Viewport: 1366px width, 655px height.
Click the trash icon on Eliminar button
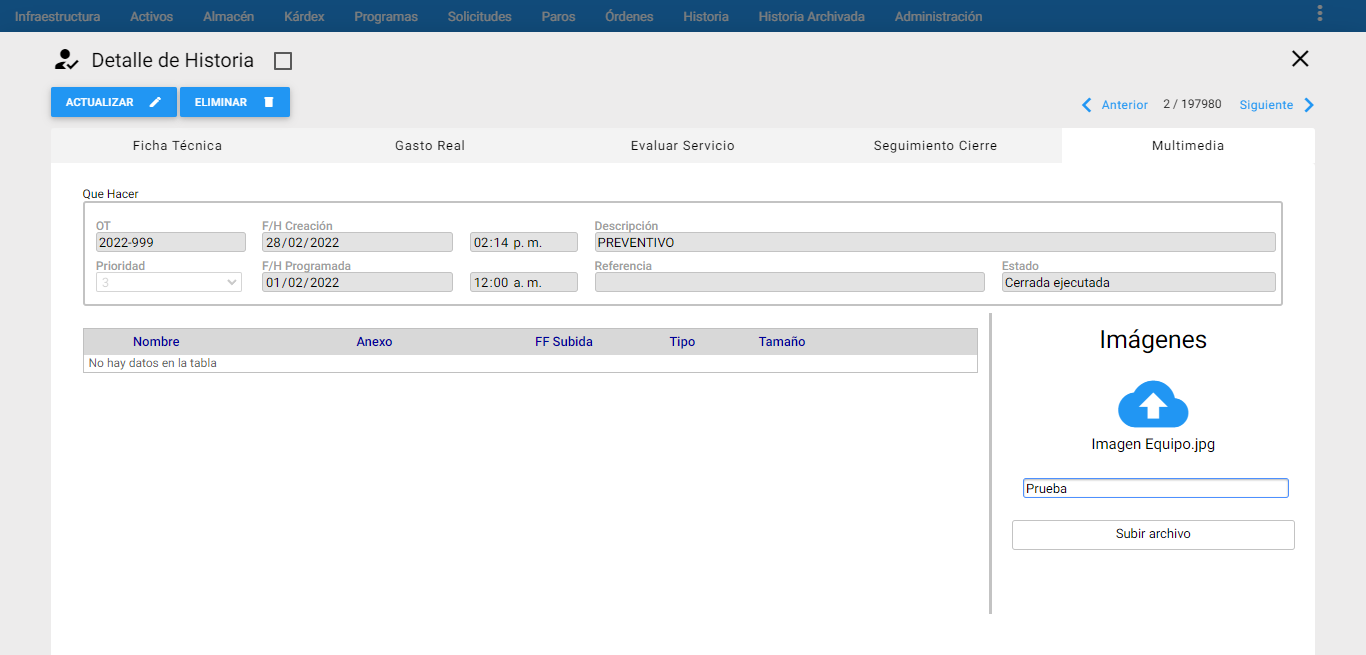[268, 102]
